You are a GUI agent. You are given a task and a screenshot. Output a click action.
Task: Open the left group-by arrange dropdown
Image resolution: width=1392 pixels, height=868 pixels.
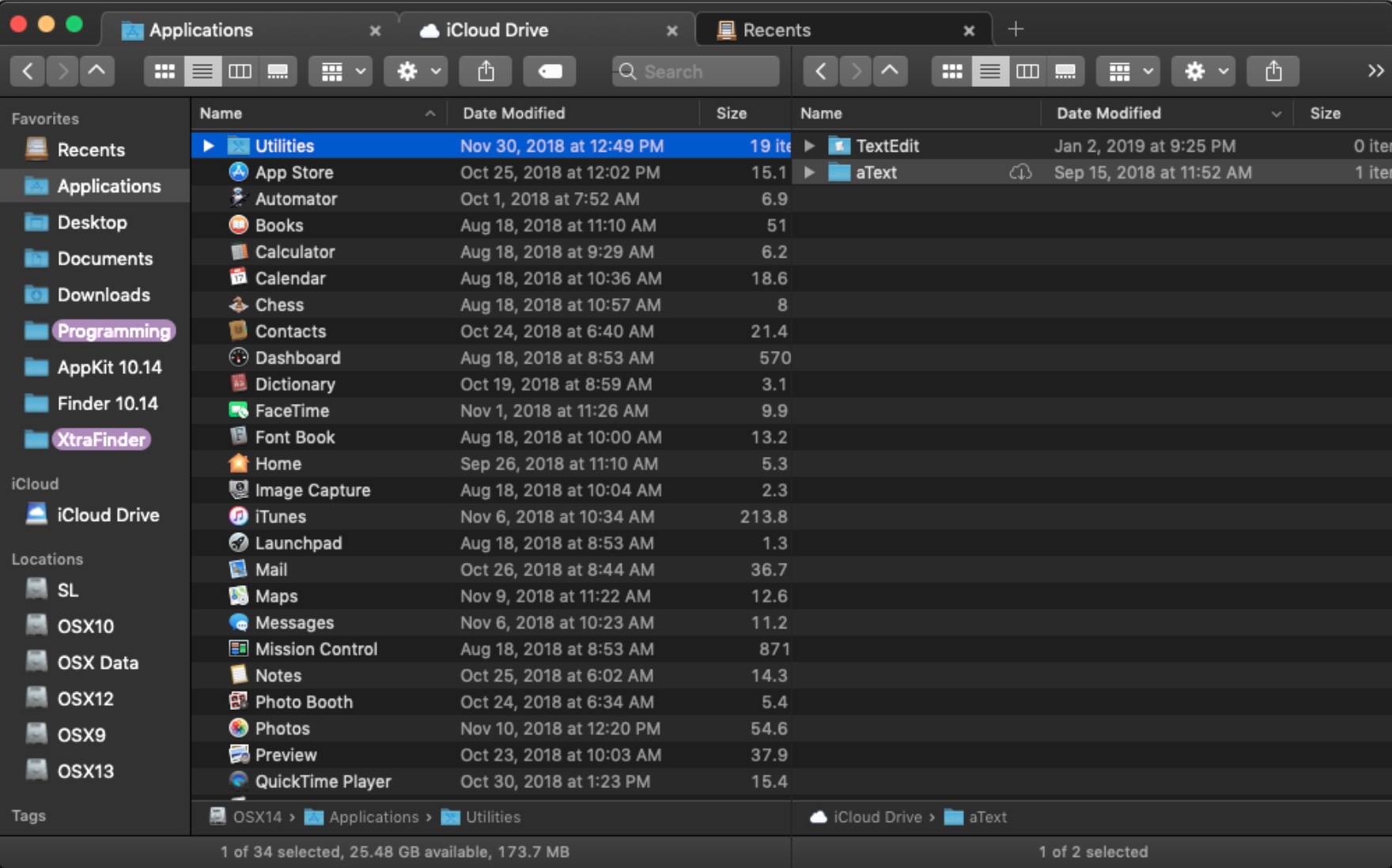tap(341, 72)
